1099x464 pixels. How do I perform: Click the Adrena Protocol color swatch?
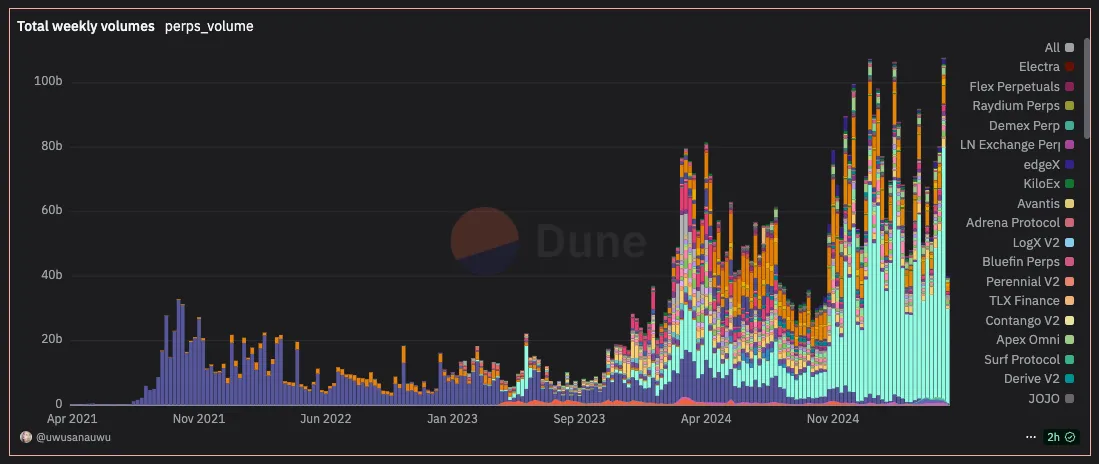pyautogui.click(x=1070, y=223)
